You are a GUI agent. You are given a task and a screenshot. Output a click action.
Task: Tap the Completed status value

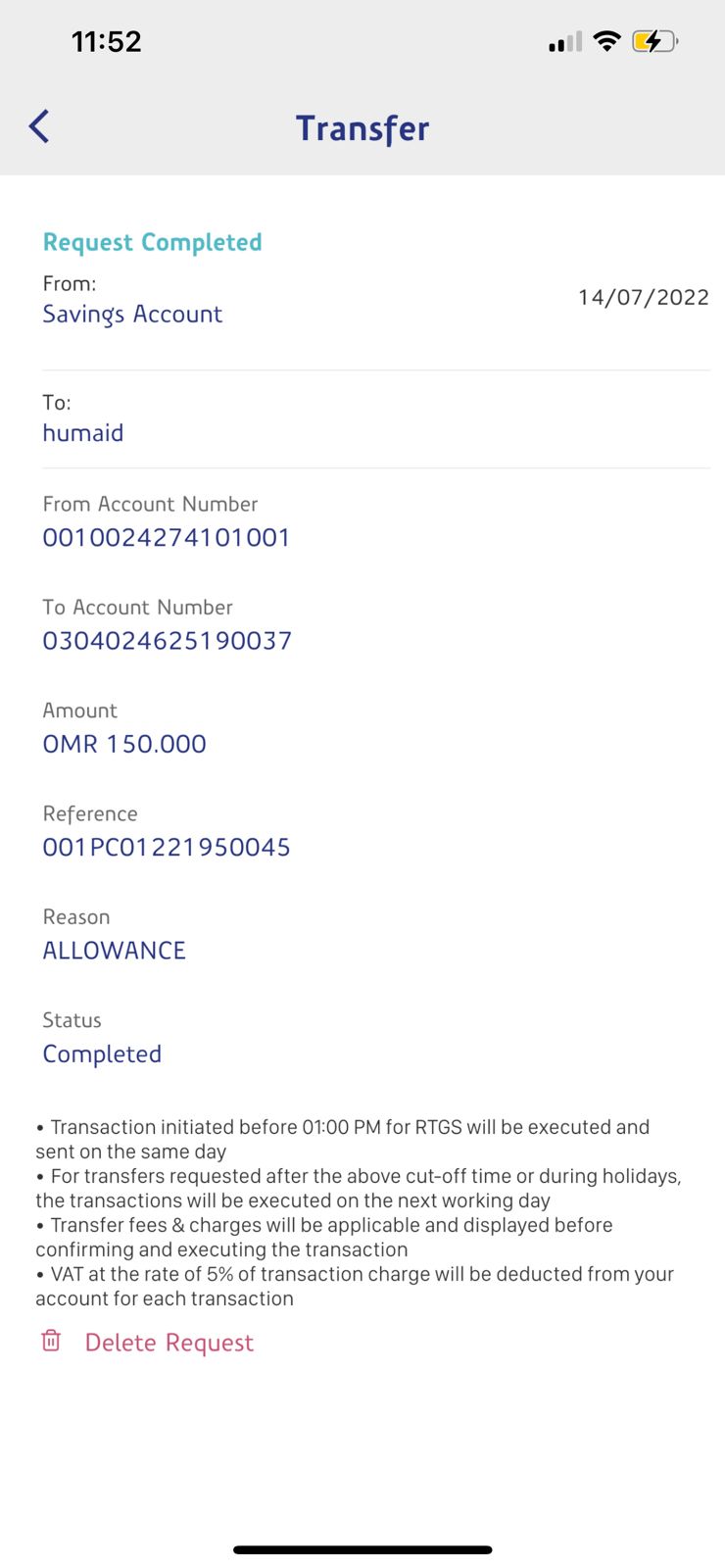(x=102, y=1054)
